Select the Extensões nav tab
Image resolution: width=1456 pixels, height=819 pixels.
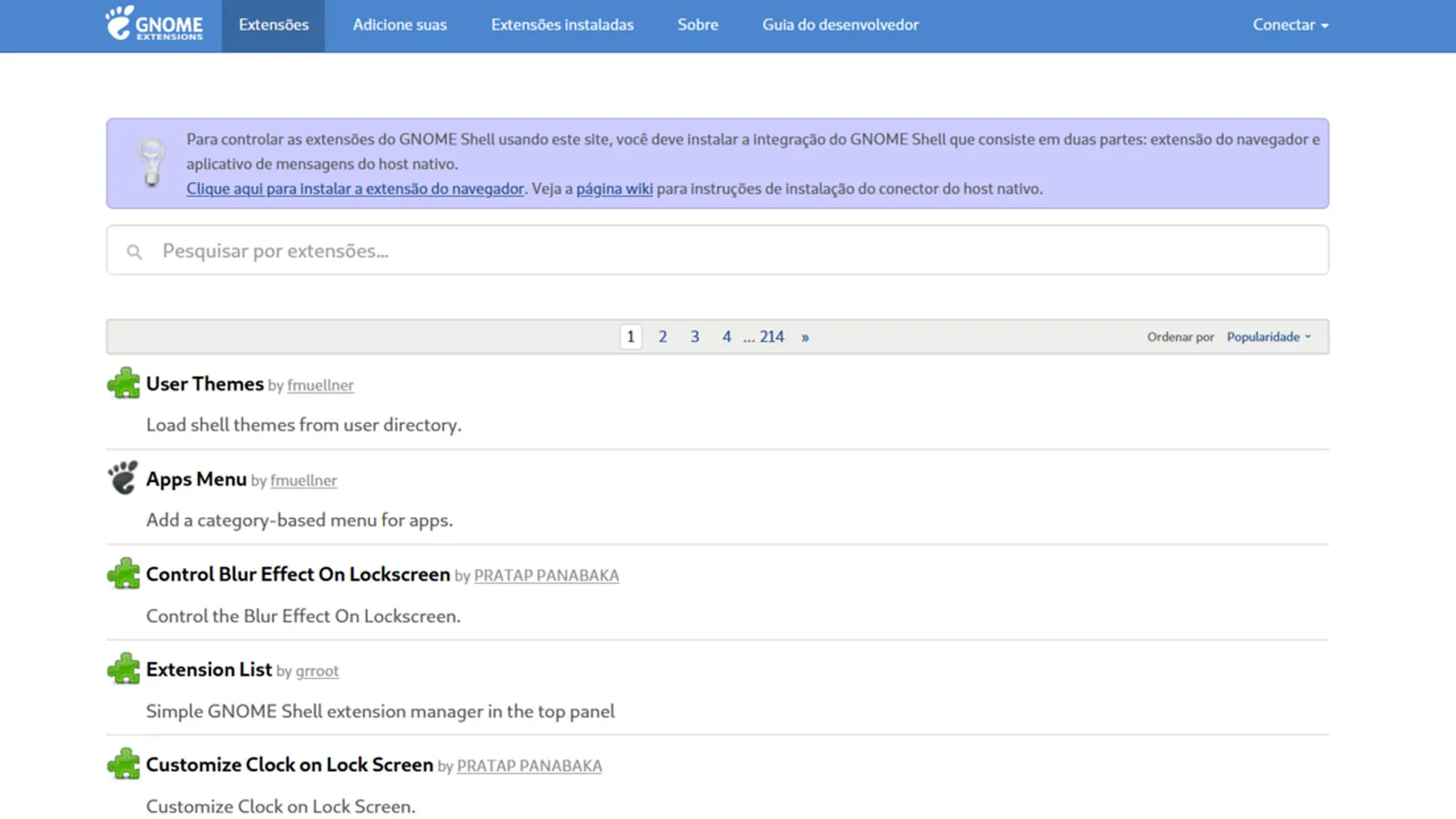(x=273, y=25)
